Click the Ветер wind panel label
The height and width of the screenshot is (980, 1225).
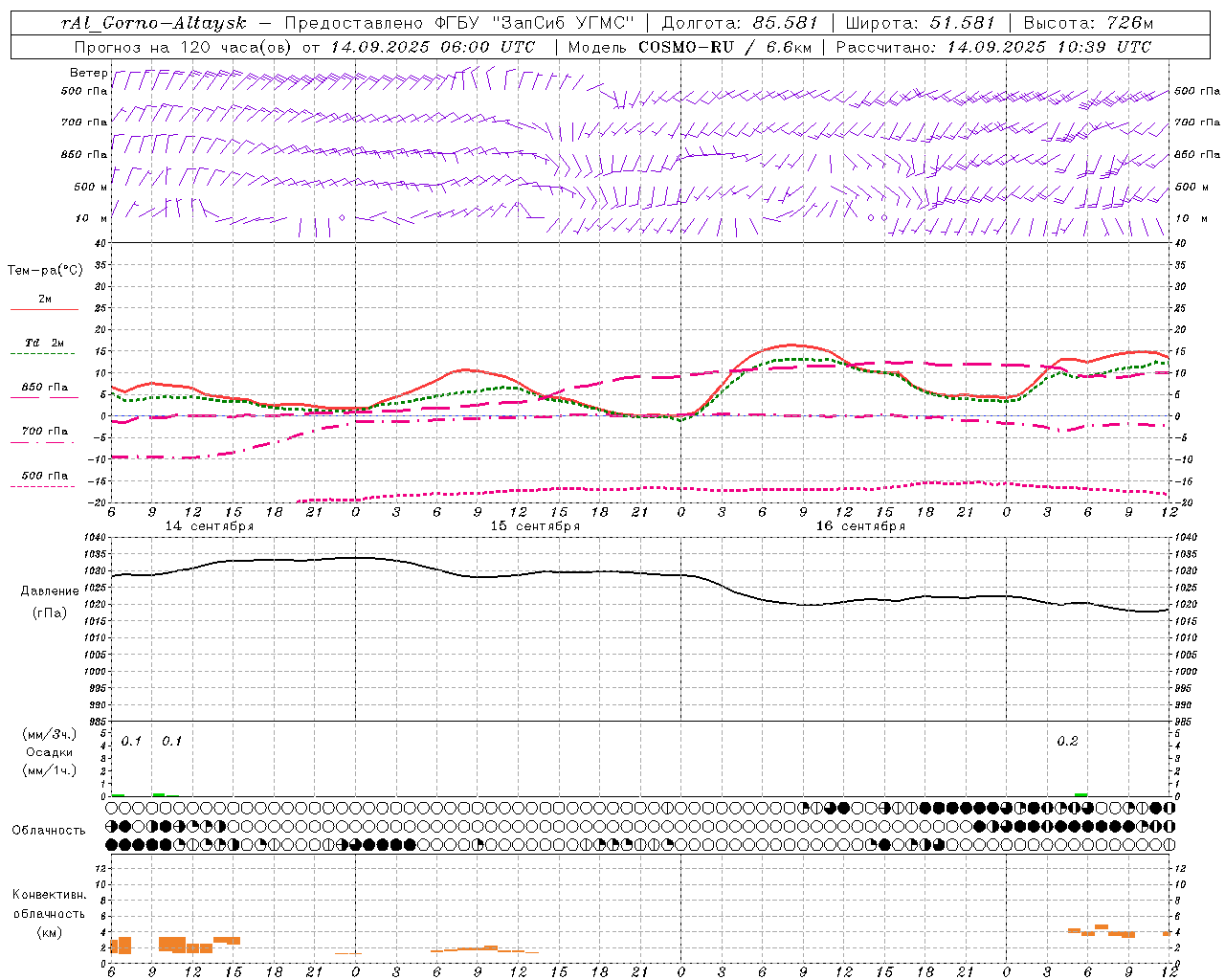tap(88, 73)
